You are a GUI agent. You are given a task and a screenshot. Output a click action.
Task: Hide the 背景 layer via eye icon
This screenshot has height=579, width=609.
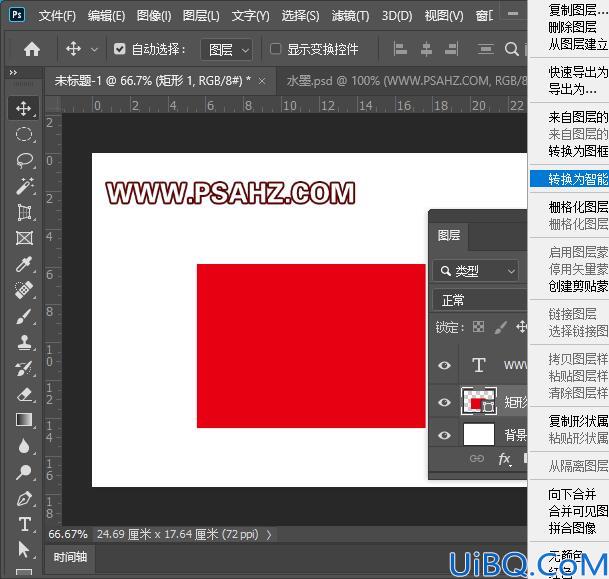click(444, 435)
